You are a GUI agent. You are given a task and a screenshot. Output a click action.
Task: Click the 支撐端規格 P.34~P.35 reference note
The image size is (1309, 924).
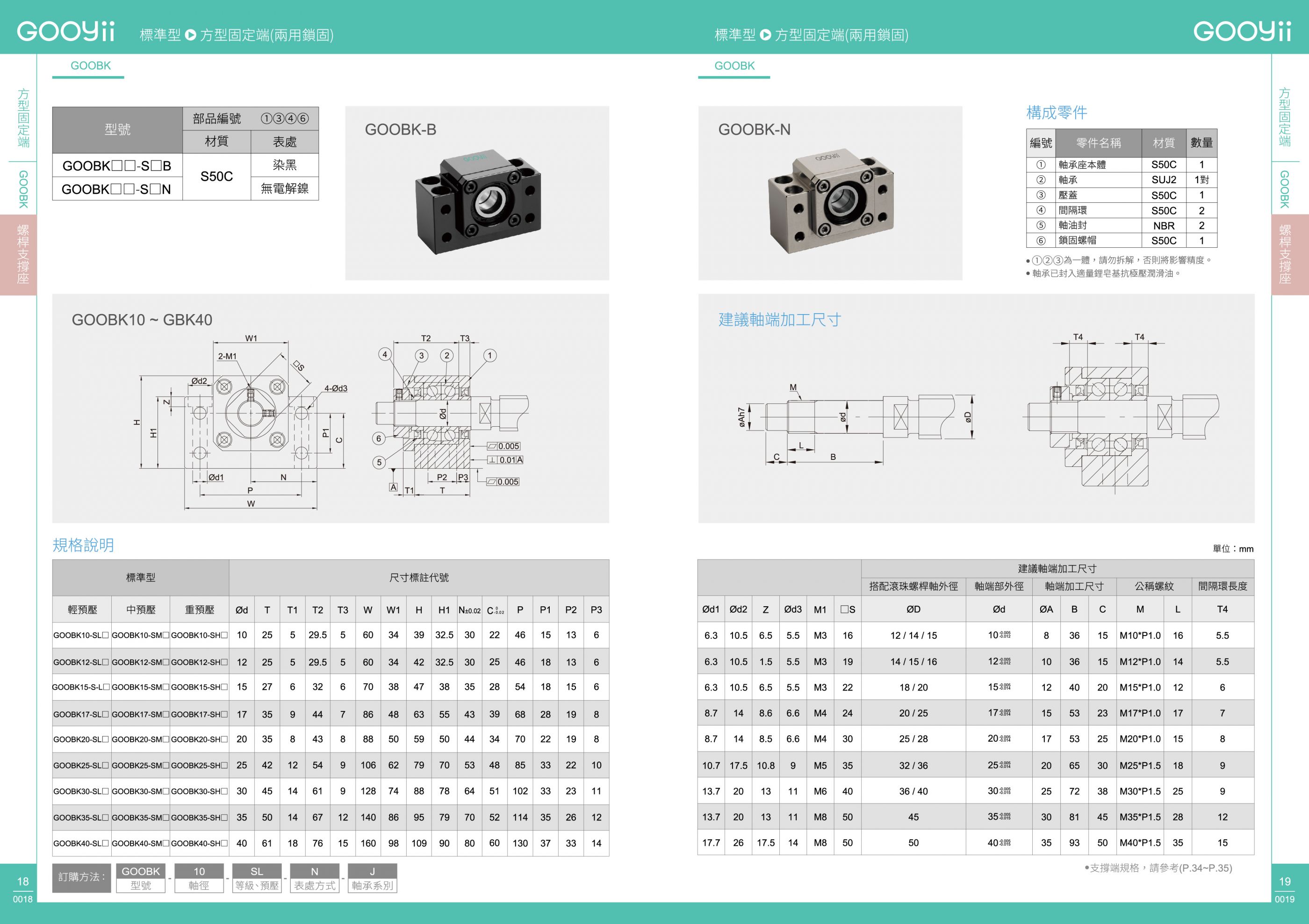1158,867
